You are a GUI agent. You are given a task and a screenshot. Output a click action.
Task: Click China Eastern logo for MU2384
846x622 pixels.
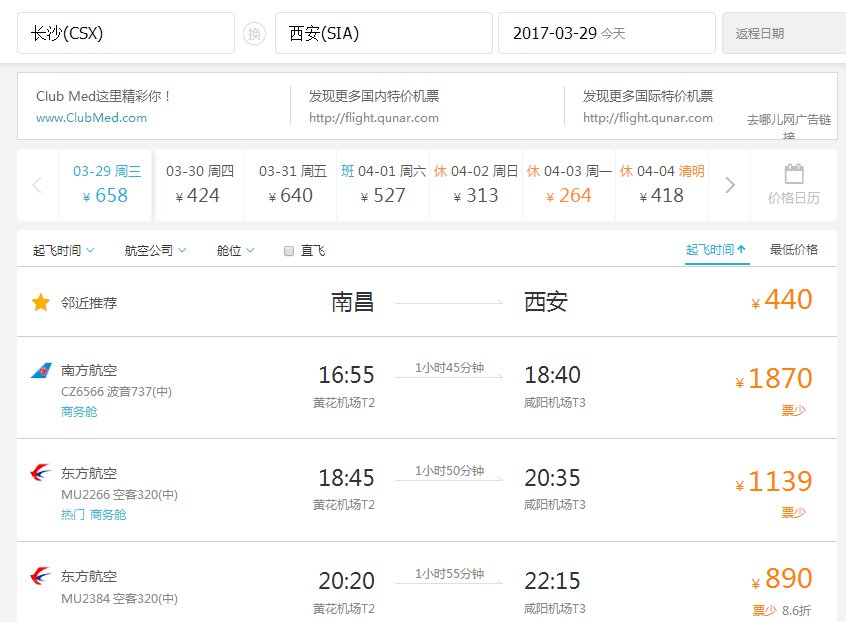41,576
